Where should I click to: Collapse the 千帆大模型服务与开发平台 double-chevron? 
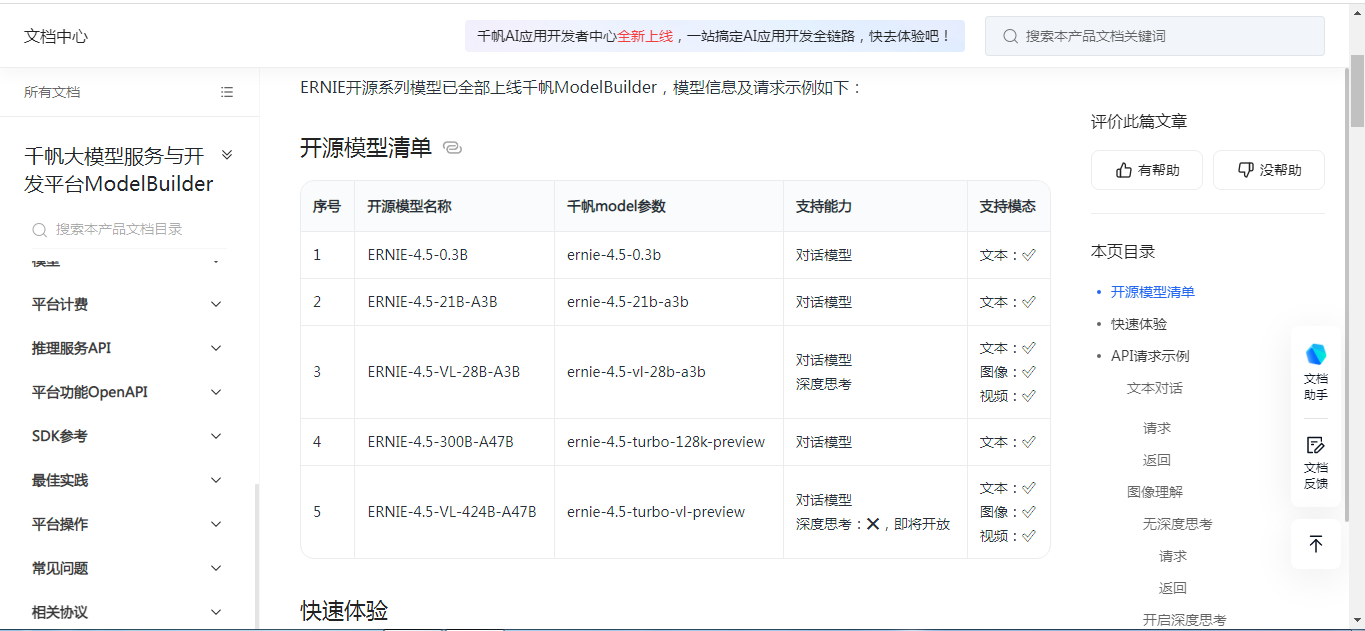227,155
